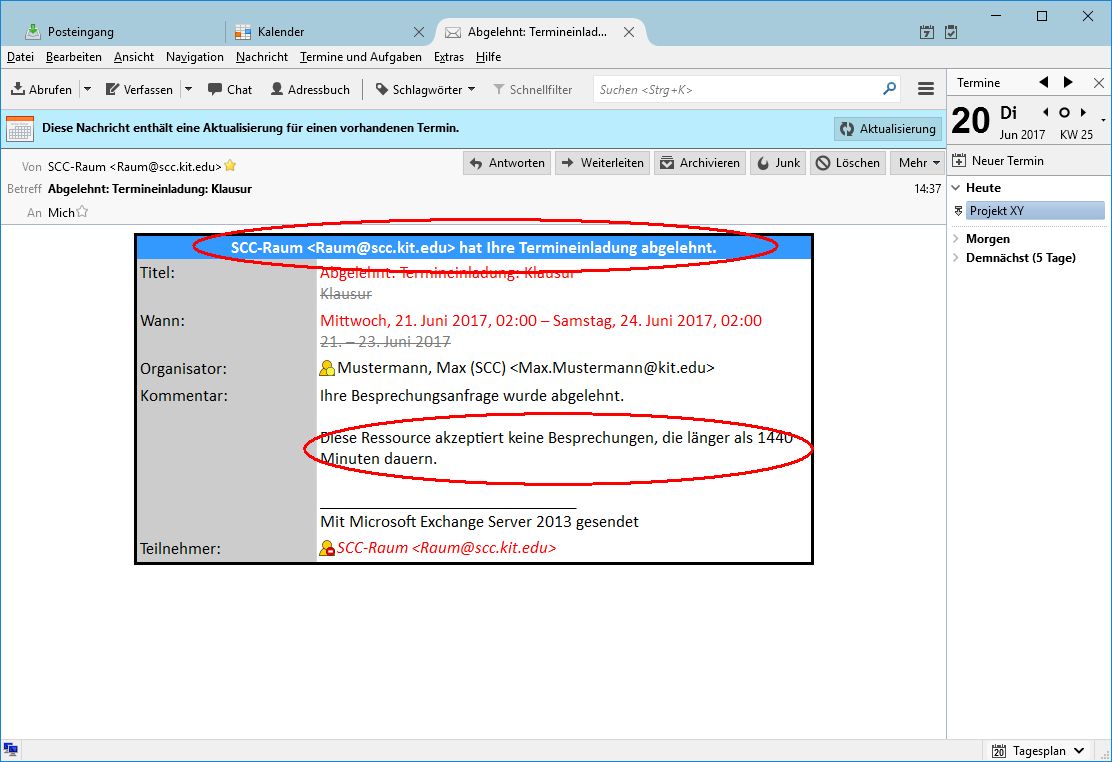Toggle star next to SCC-Raum sender
Screen dimensions: 1112x762
click(230, 166)
